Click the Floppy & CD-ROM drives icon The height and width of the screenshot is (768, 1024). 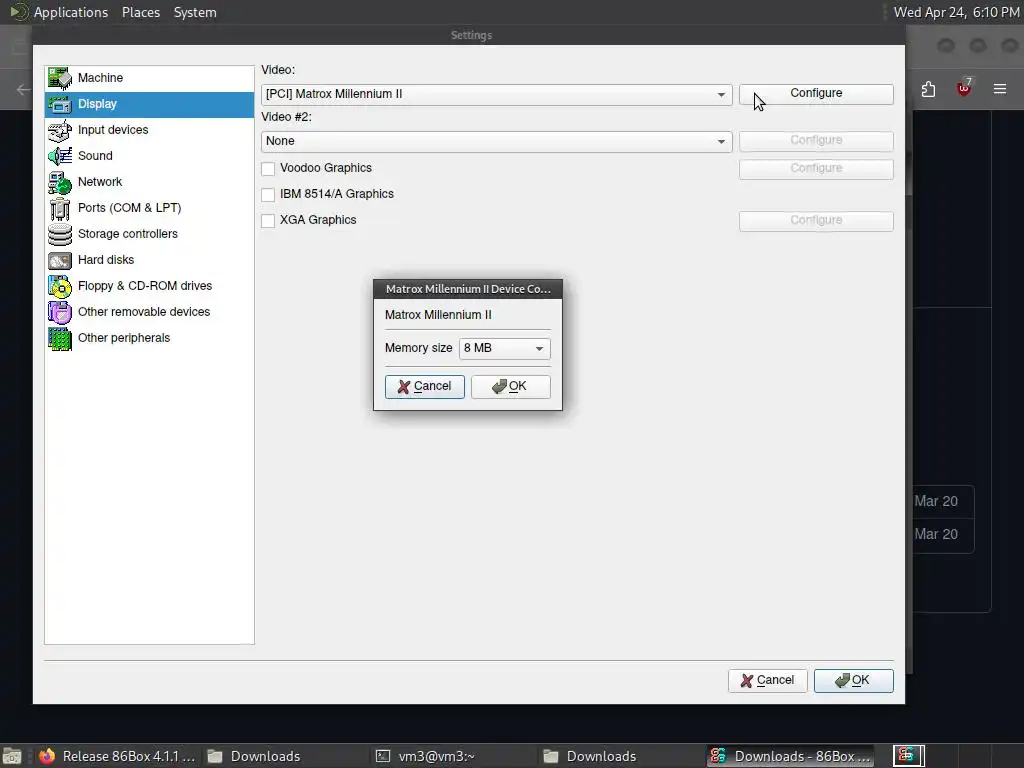click(59, 286)
